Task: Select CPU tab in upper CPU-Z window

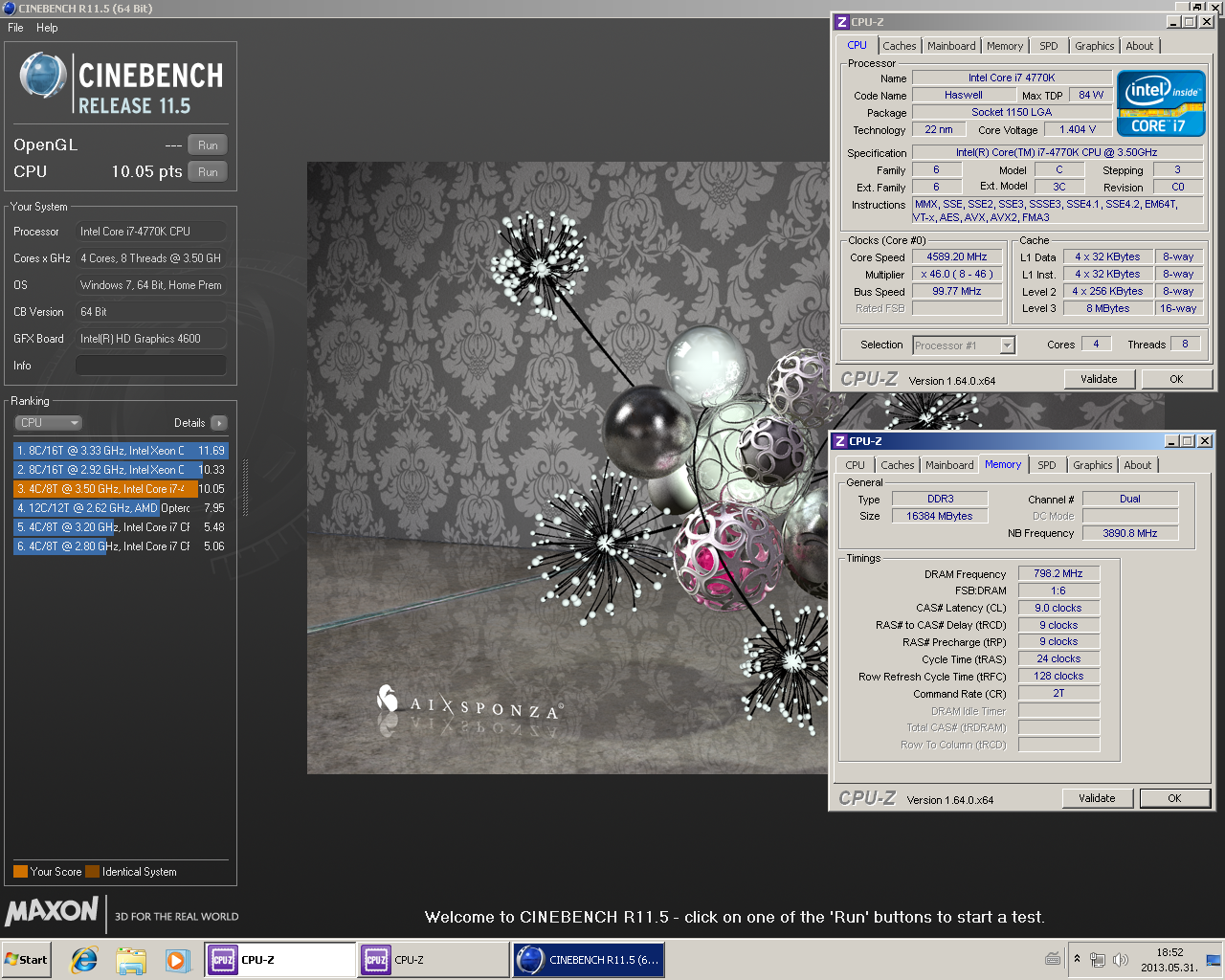Action: (x=857, y=45)
